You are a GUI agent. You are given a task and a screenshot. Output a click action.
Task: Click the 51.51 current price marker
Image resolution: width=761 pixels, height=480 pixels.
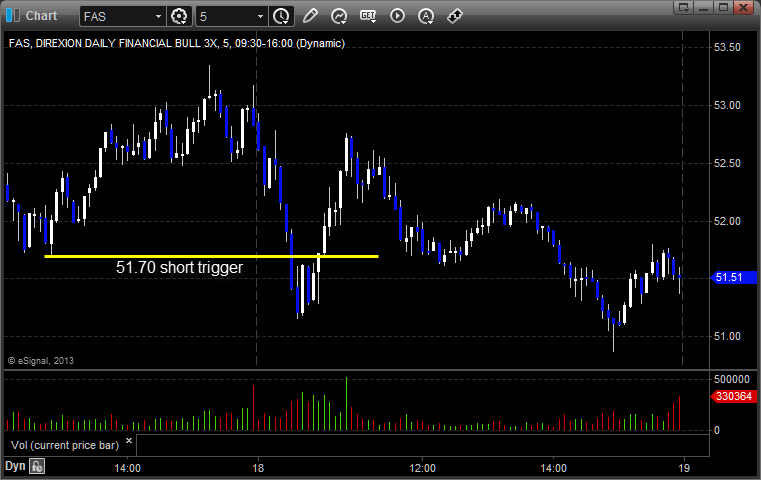[733, 277]
